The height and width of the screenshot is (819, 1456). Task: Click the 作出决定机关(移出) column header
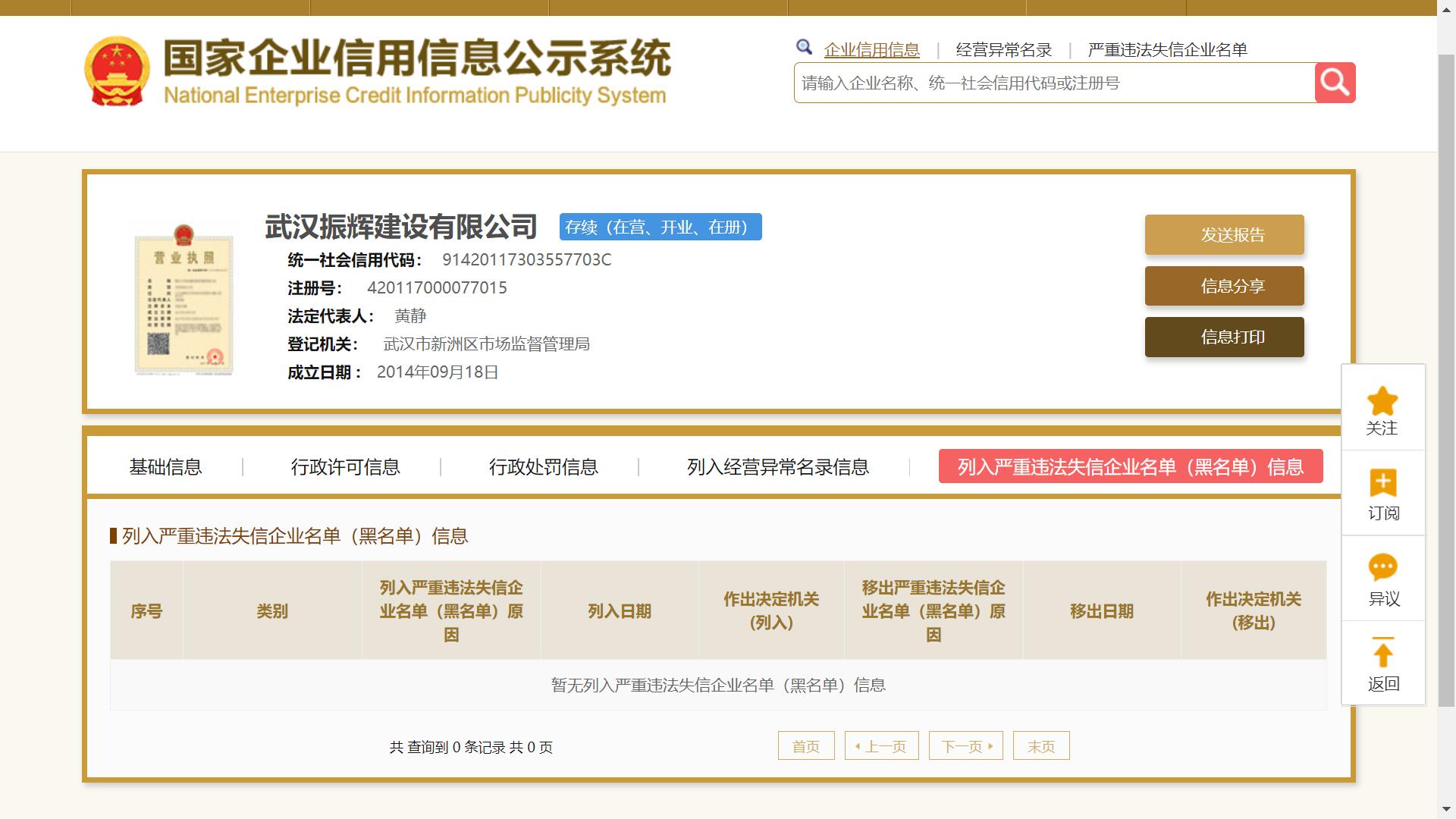(1254, 611)
